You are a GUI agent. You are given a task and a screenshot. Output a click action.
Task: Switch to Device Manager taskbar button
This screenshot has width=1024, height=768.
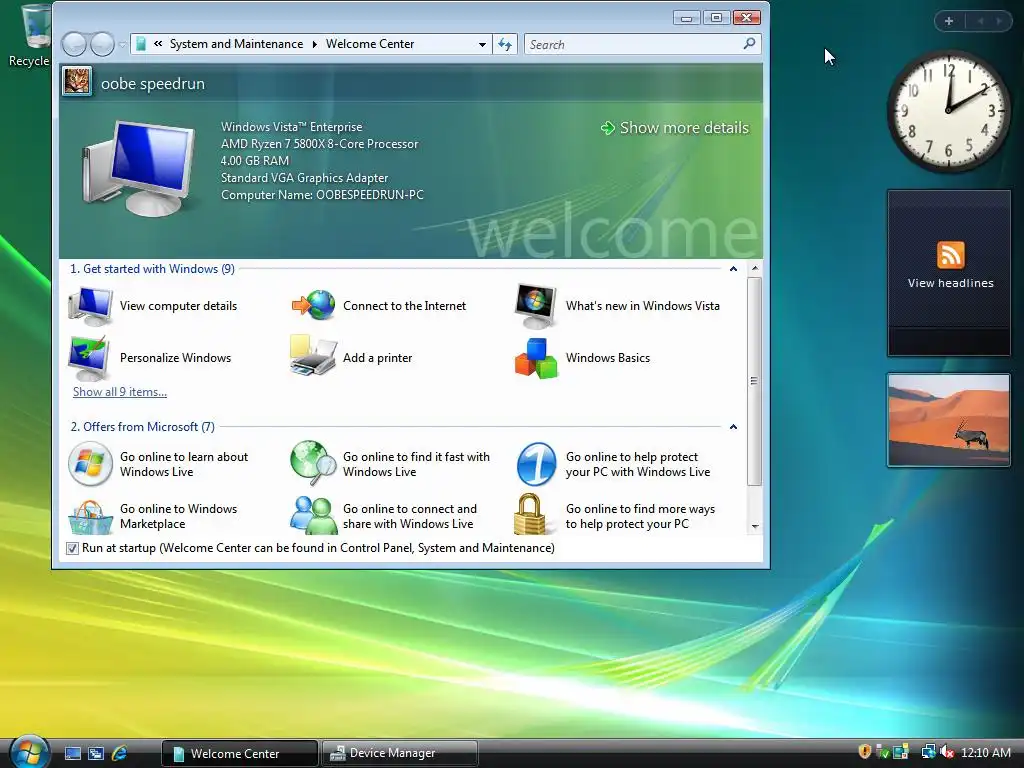tap(400, 754)
